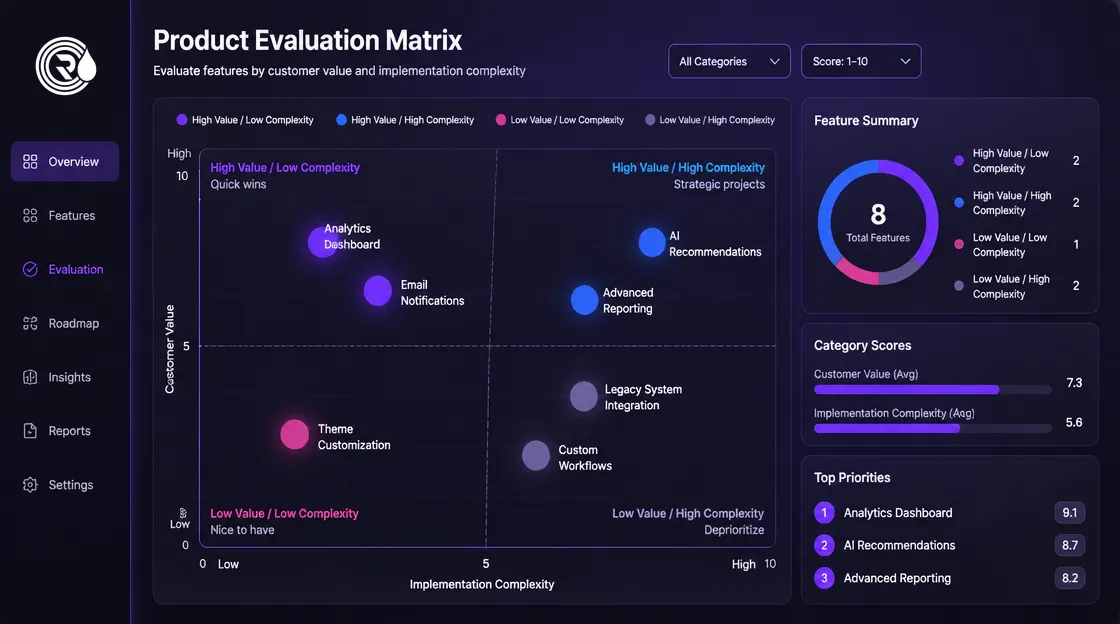Toggle Low Value / Low Complexity legend swatch

point(501,120)
